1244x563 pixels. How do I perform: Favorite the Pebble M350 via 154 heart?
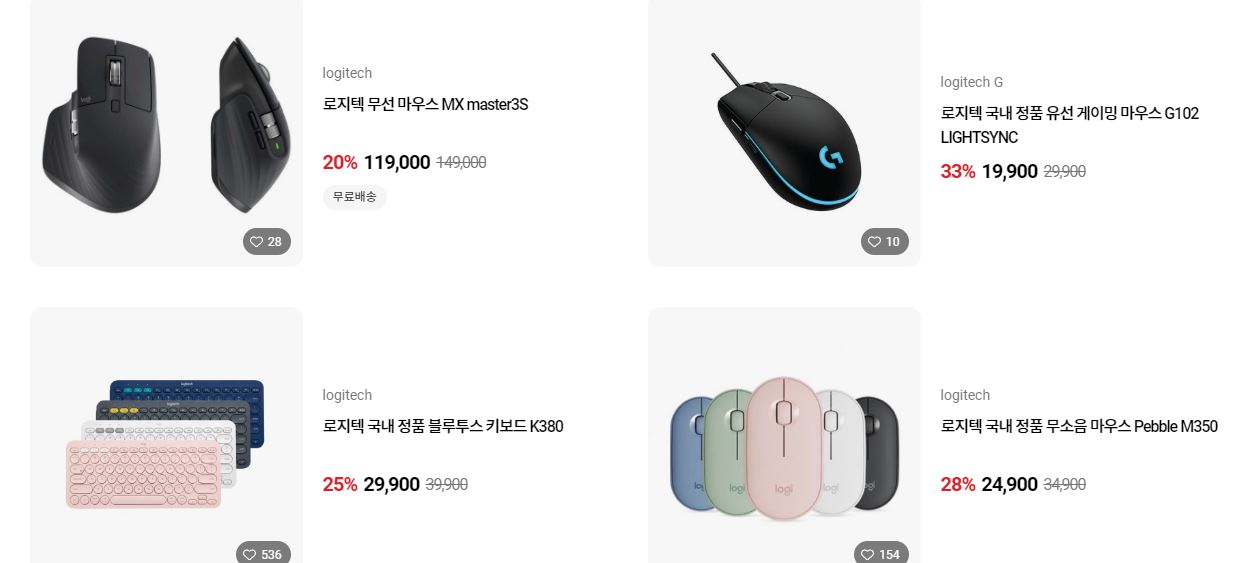click(882, 553)
